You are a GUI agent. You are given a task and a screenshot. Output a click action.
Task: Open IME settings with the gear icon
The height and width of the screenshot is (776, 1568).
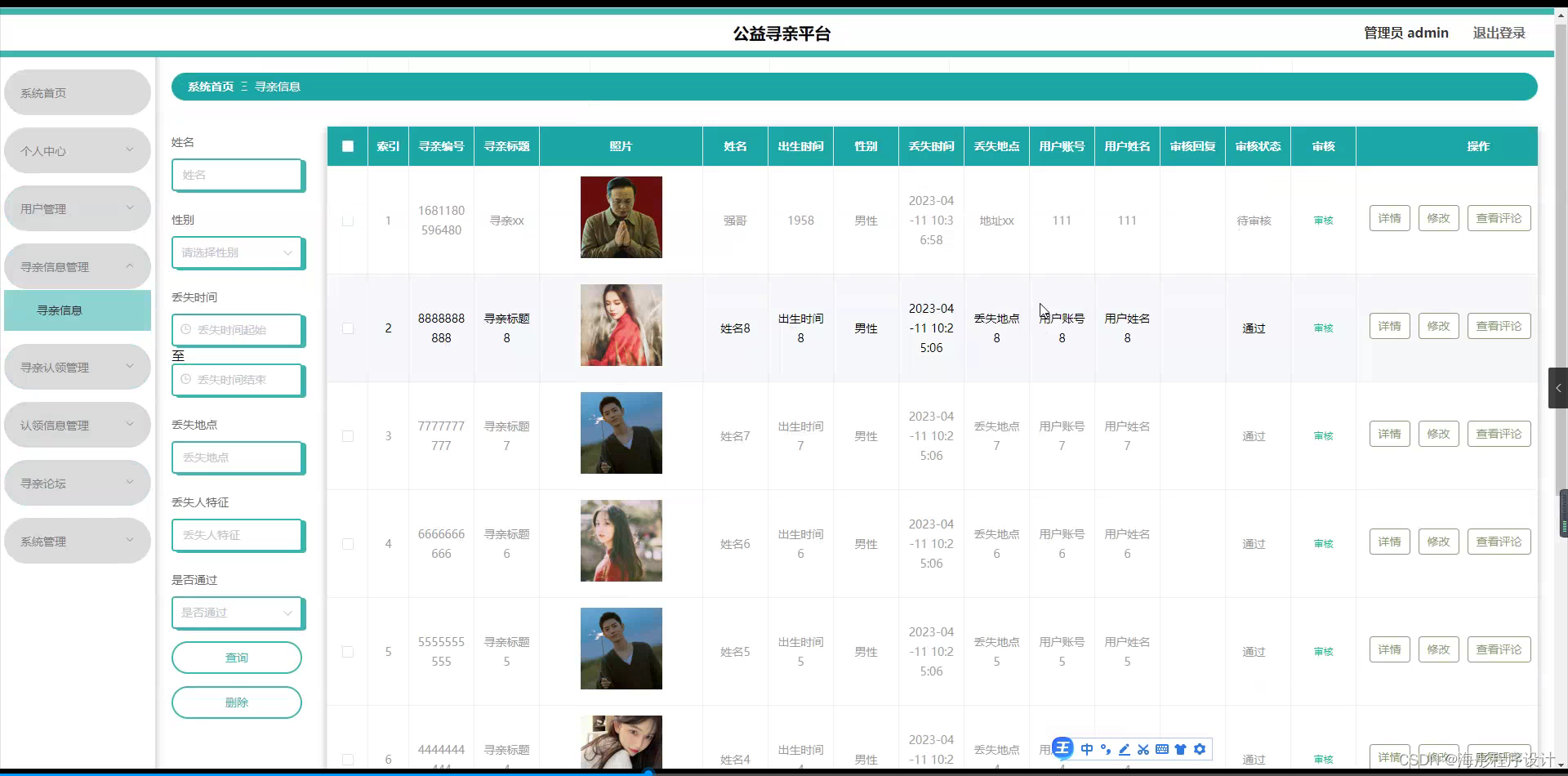(1200, 749)
